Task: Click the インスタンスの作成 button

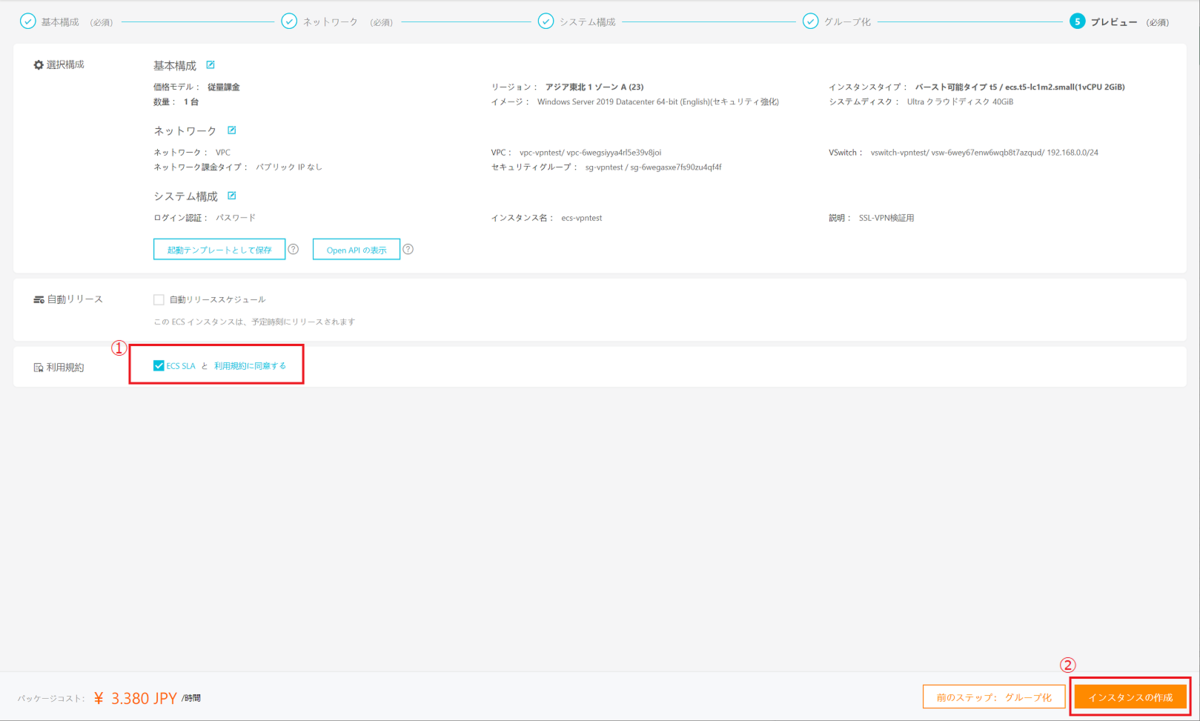Action: pos(1130,697)
